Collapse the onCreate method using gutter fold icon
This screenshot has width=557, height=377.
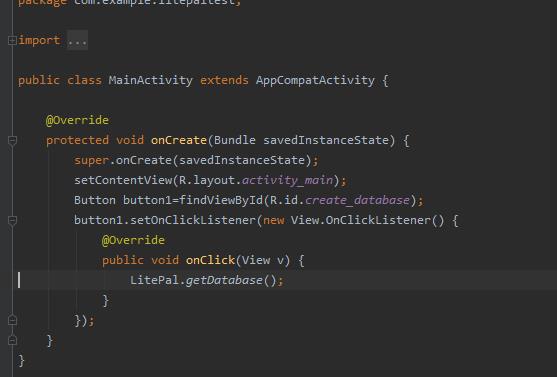(x=12, y=140)
